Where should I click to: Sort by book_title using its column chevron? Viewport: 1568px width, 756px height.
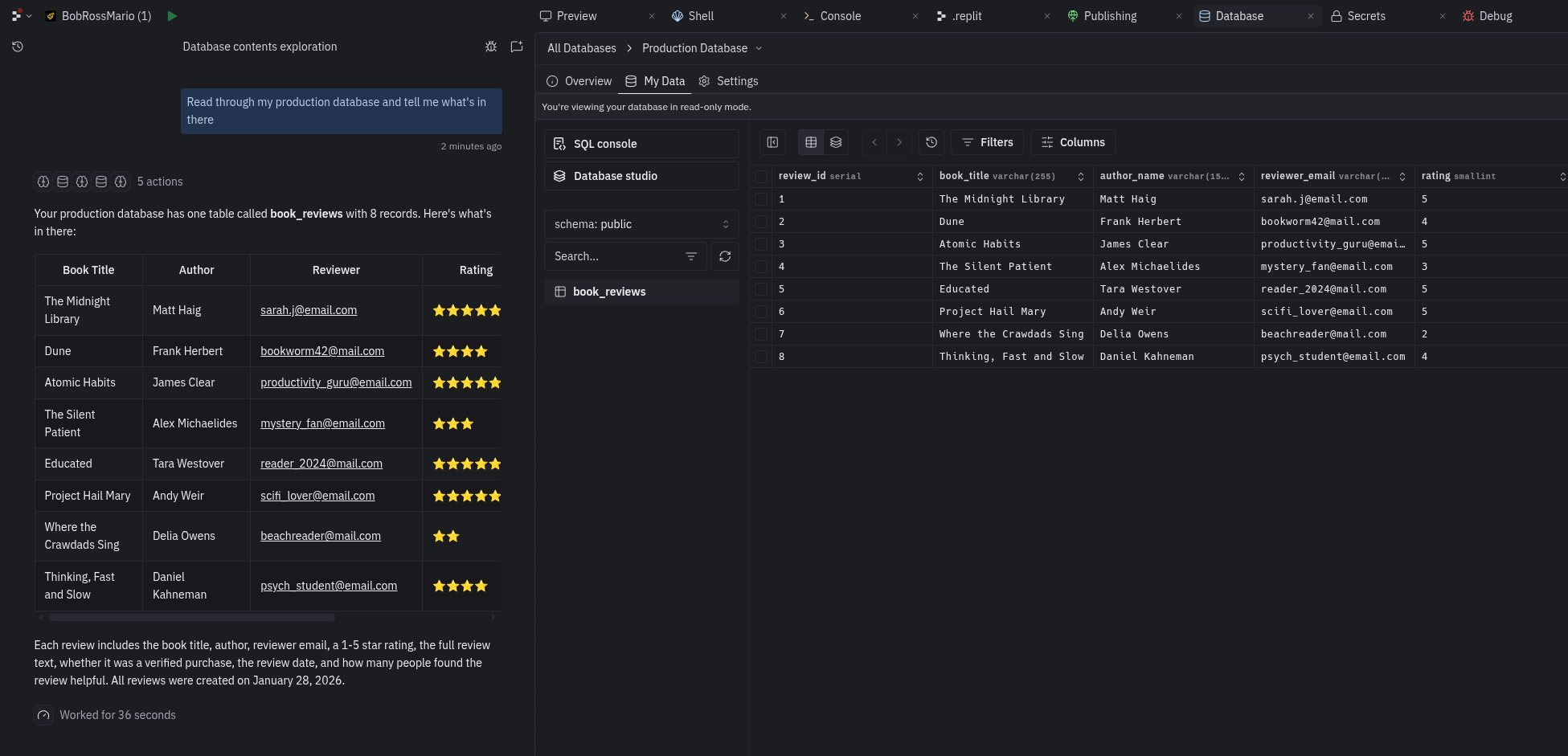click(1082, 176)
